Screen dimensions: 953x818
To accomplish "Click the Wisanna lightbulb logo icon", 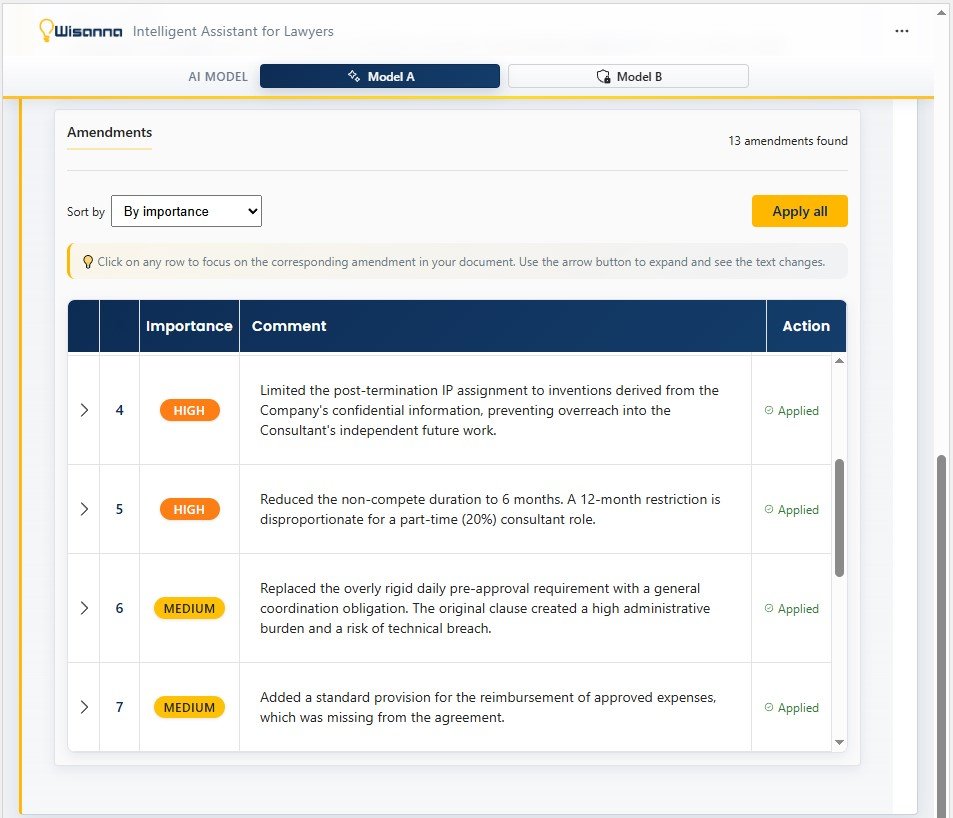I will [x=45, y=30].
